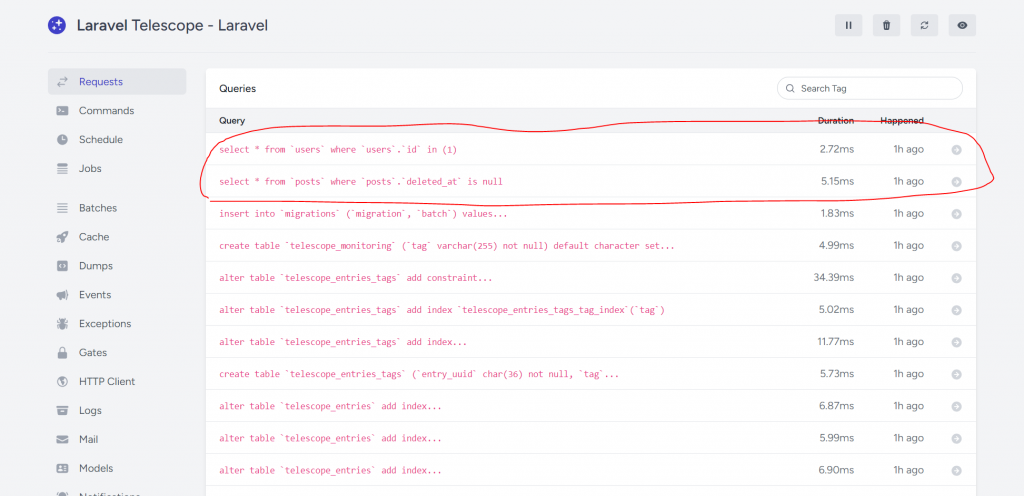Pause recording with the pause button
Screen dimensions: 1024x496
[x=848, y=25]
